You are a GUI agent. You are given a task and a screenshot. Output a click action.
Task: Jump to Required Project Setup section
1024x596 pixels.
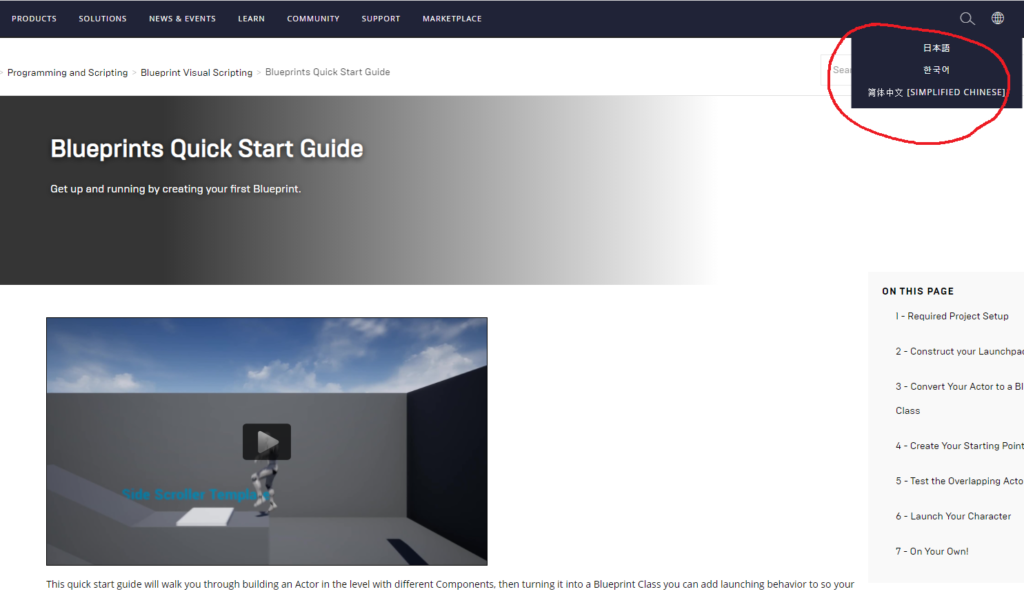click(x=952, y=316)
